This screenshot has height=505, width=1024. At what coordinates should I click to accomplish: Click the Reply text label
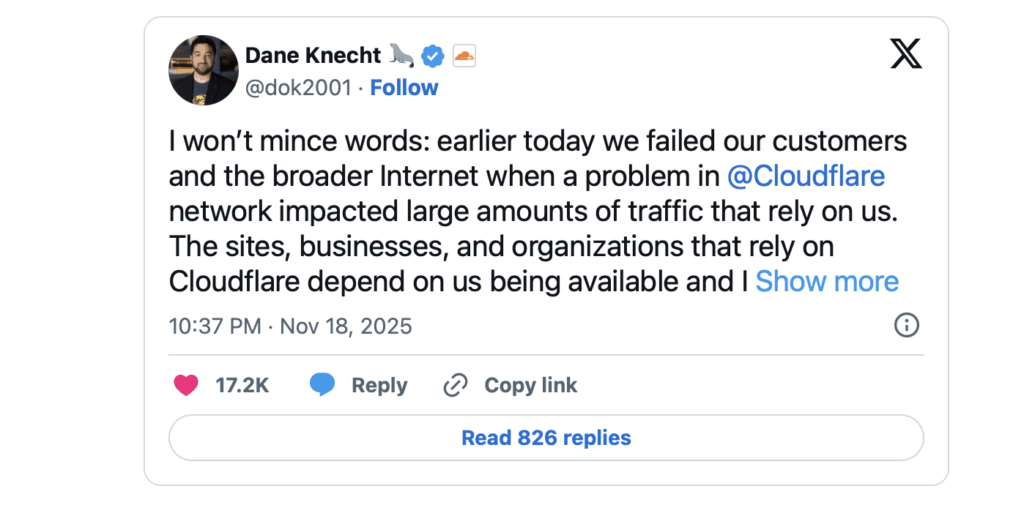pos(379,385)
